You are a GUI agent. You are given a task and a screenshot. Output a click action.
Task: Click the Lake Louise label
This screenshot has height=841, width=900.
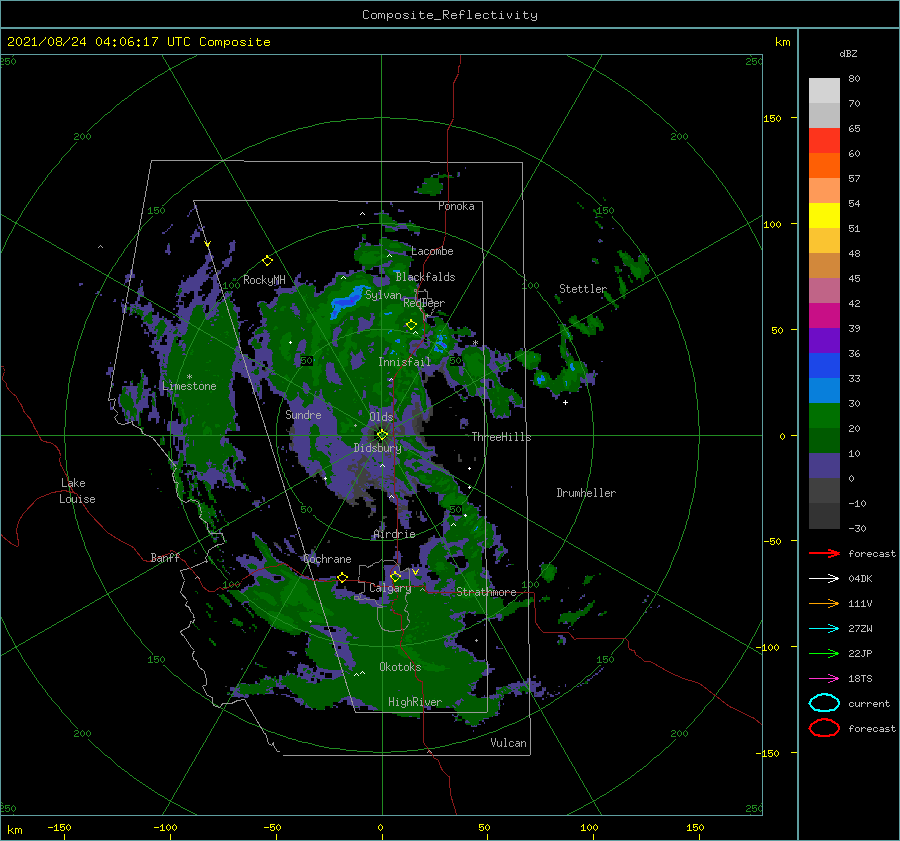tap(77, 491)
